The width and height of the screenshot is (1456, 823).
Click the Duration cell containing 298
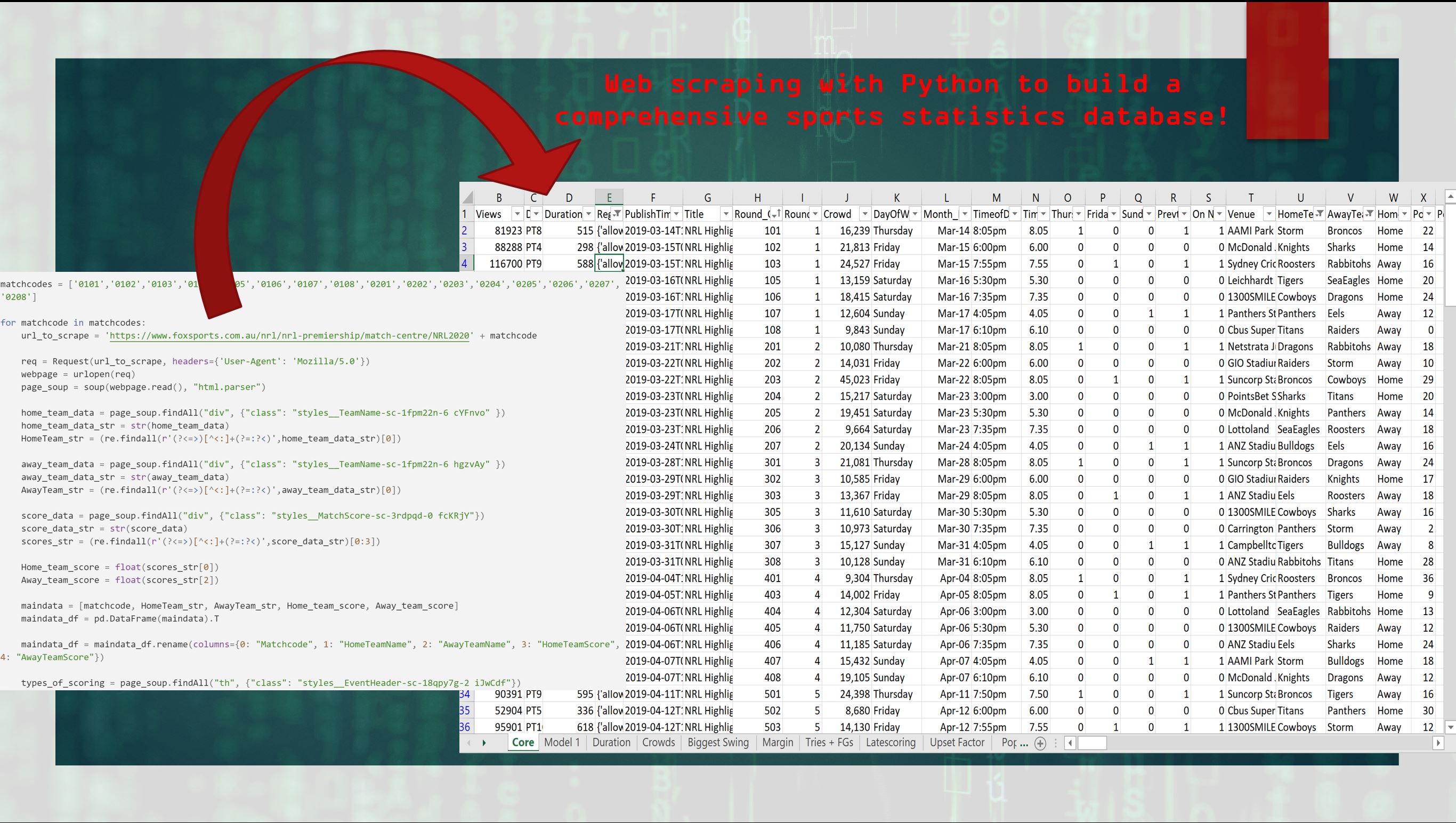[x=569, y=247]
